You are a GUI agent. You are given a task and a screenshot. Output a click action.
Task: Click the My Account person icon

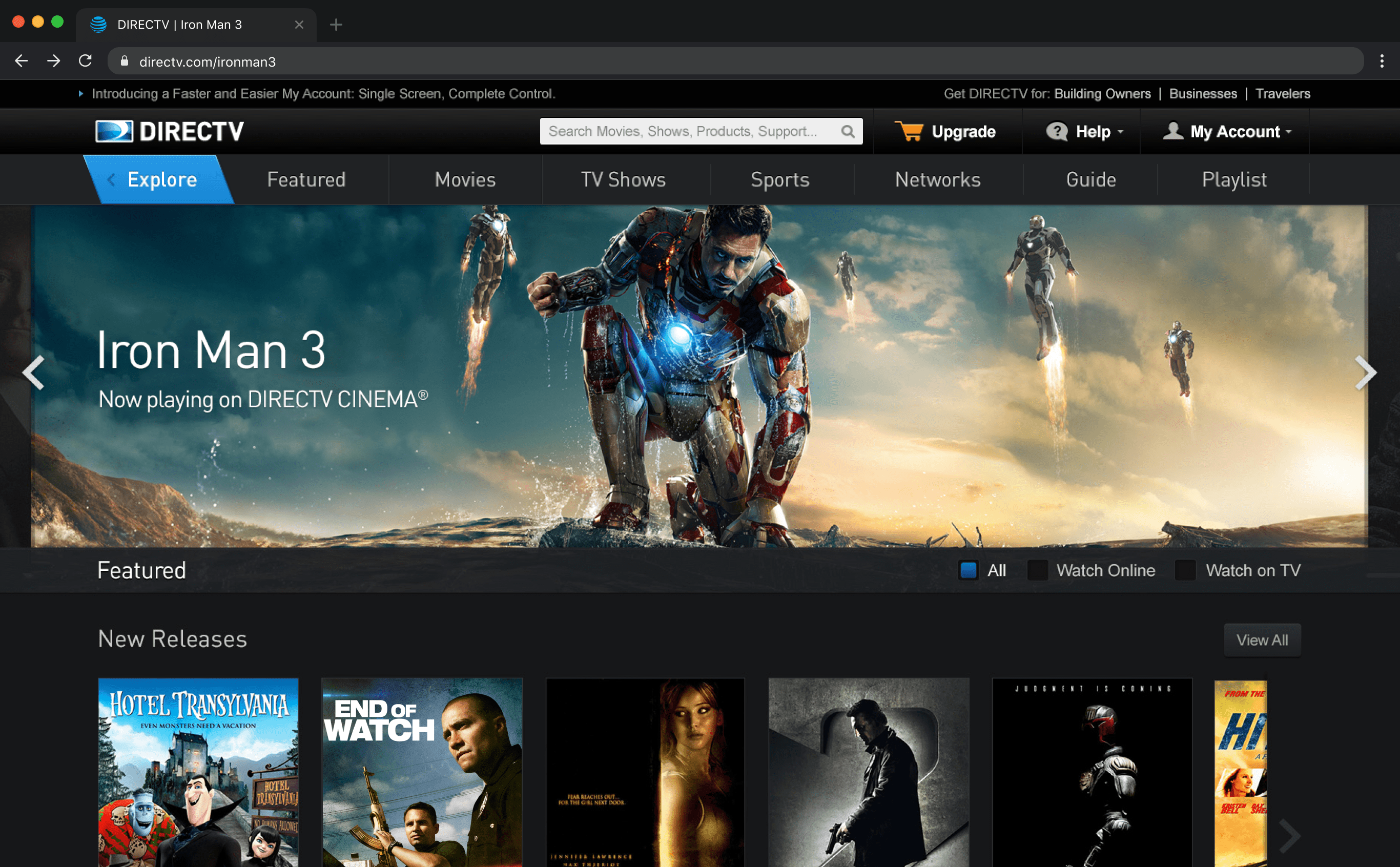[1173, 131]
